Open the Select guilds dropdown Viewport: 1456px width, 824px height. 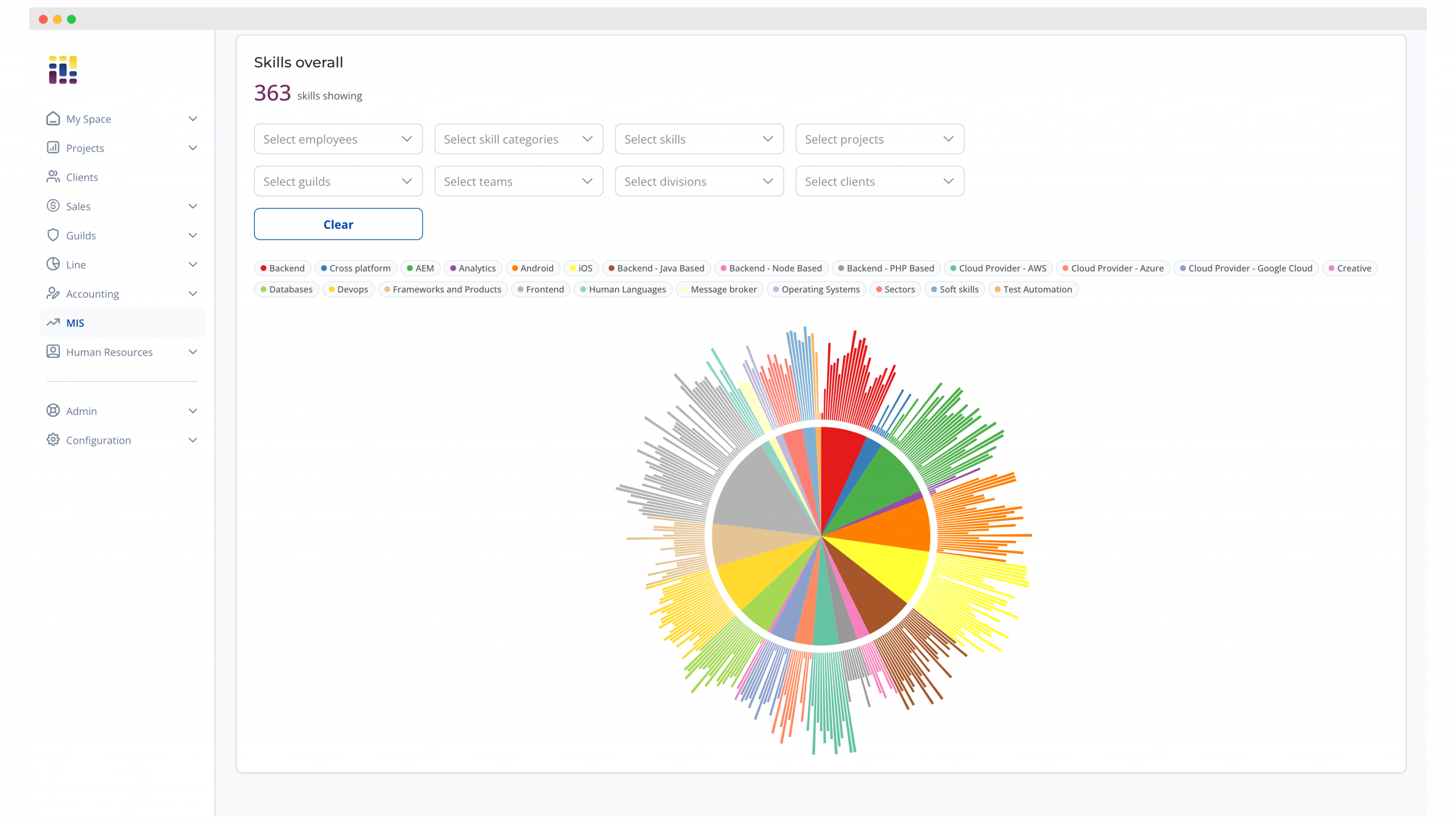pyautogui.click(x=338, y=181)
